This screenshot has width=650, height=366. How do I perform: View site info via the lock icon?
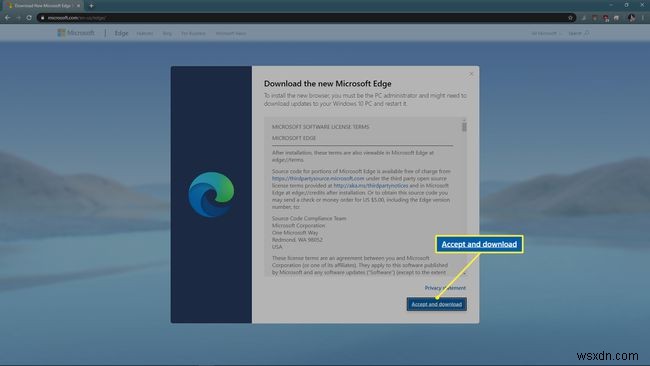[42, 18]
